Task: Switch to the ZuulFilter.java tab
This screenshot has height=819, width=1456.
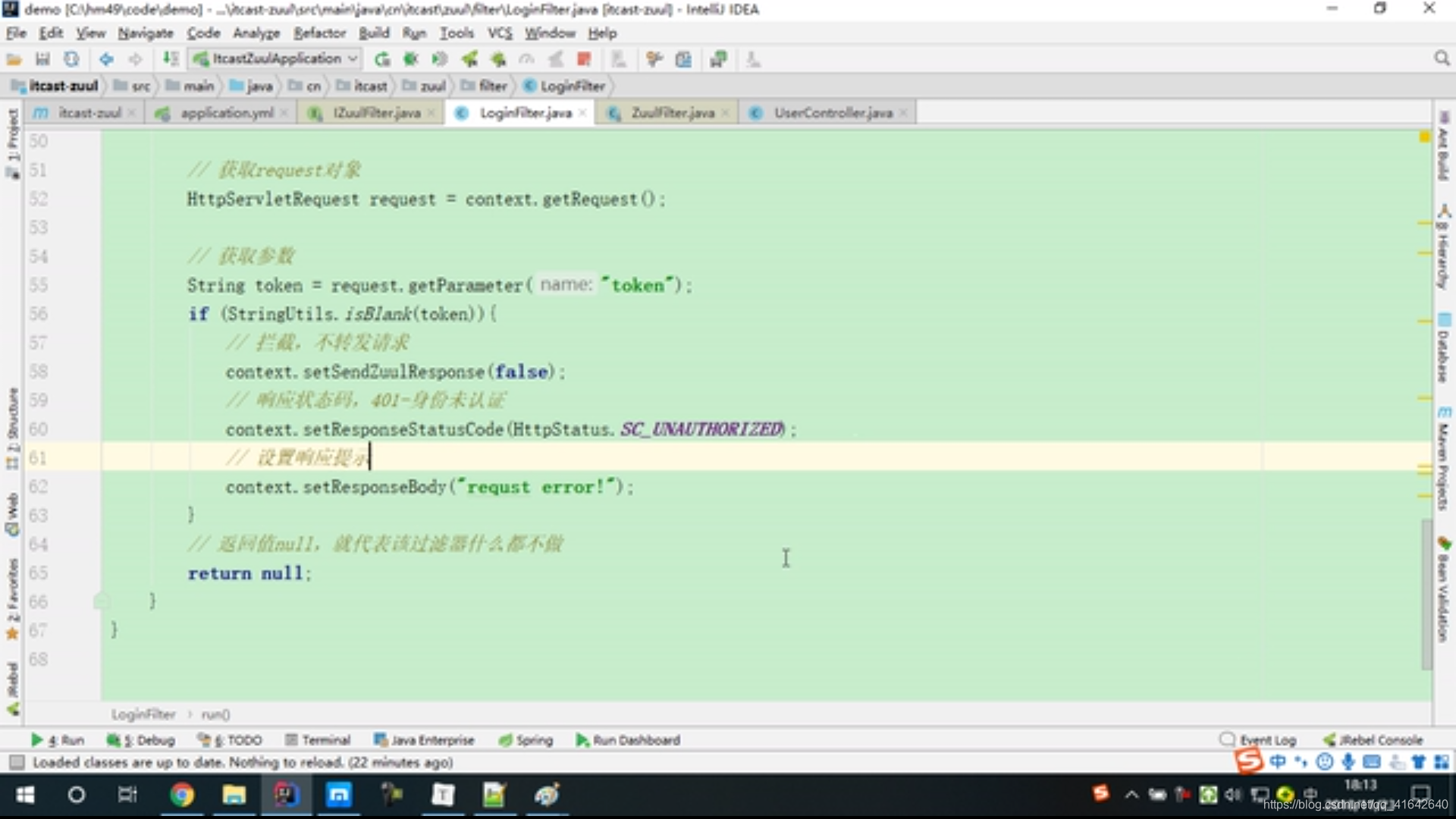Action: tap(667, 112)
